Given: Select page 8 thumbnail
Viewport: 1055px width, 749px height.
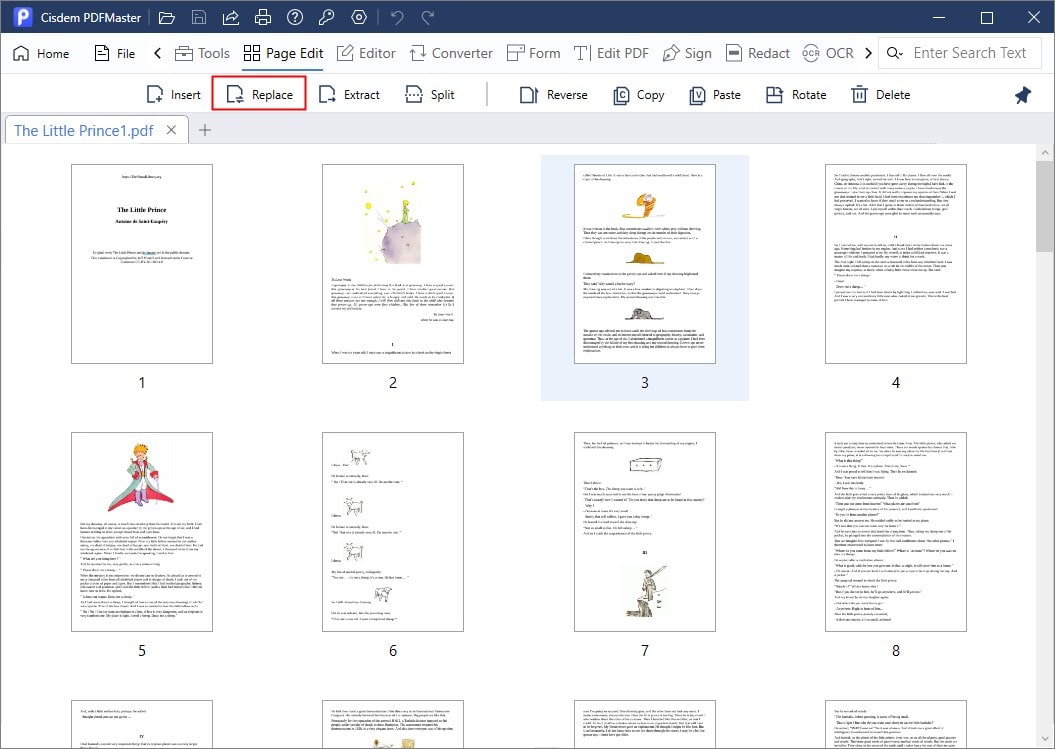Looking at the screenshot, I should [896, 532].
